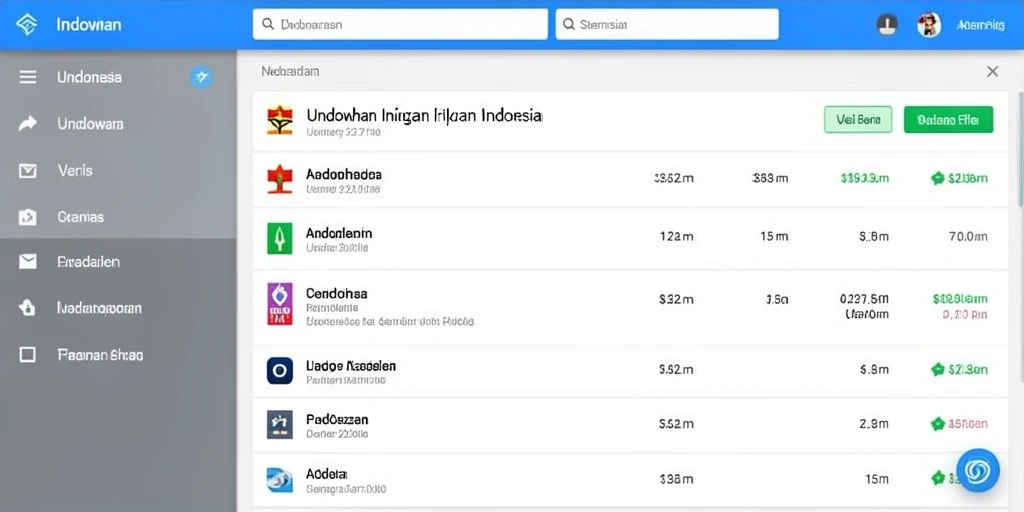Click the blue star badge next to Undonesia
Screen dimensions: 1024x512
click(x=201, y=77)
